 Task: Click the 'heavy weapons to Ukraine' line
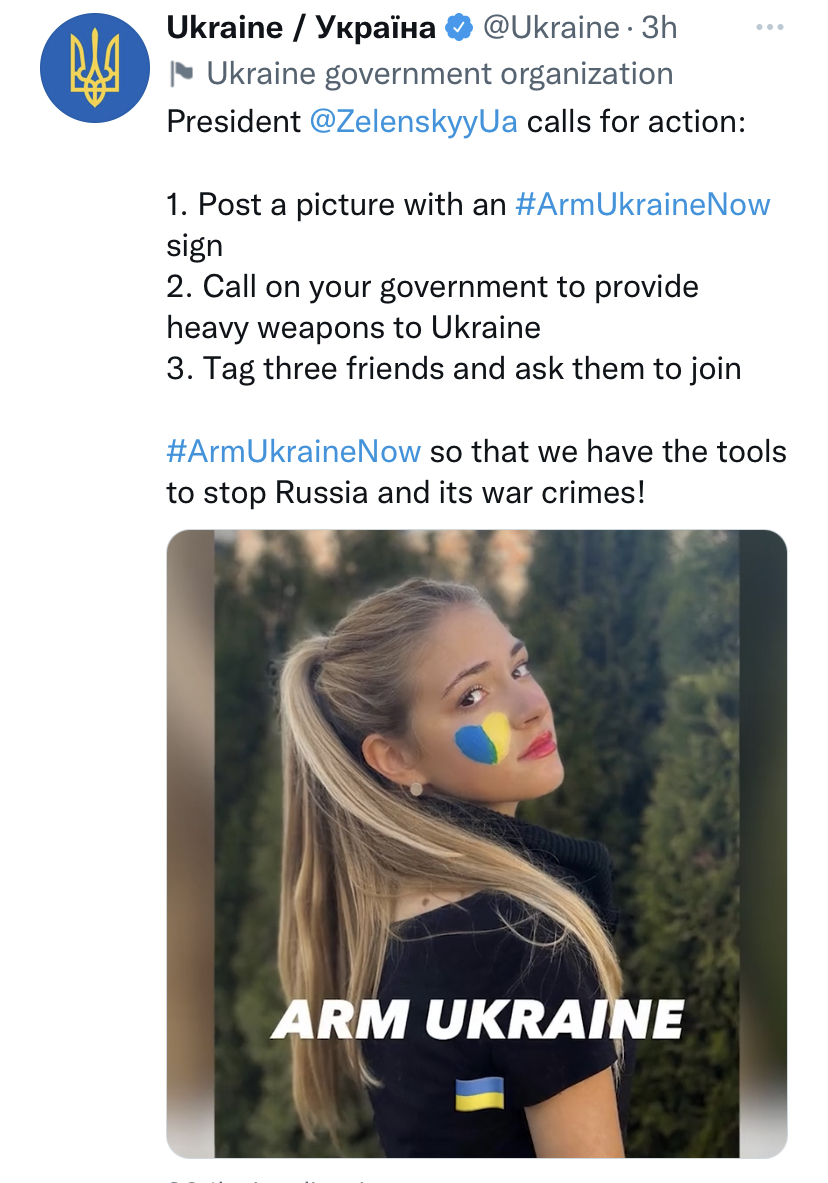354,327
